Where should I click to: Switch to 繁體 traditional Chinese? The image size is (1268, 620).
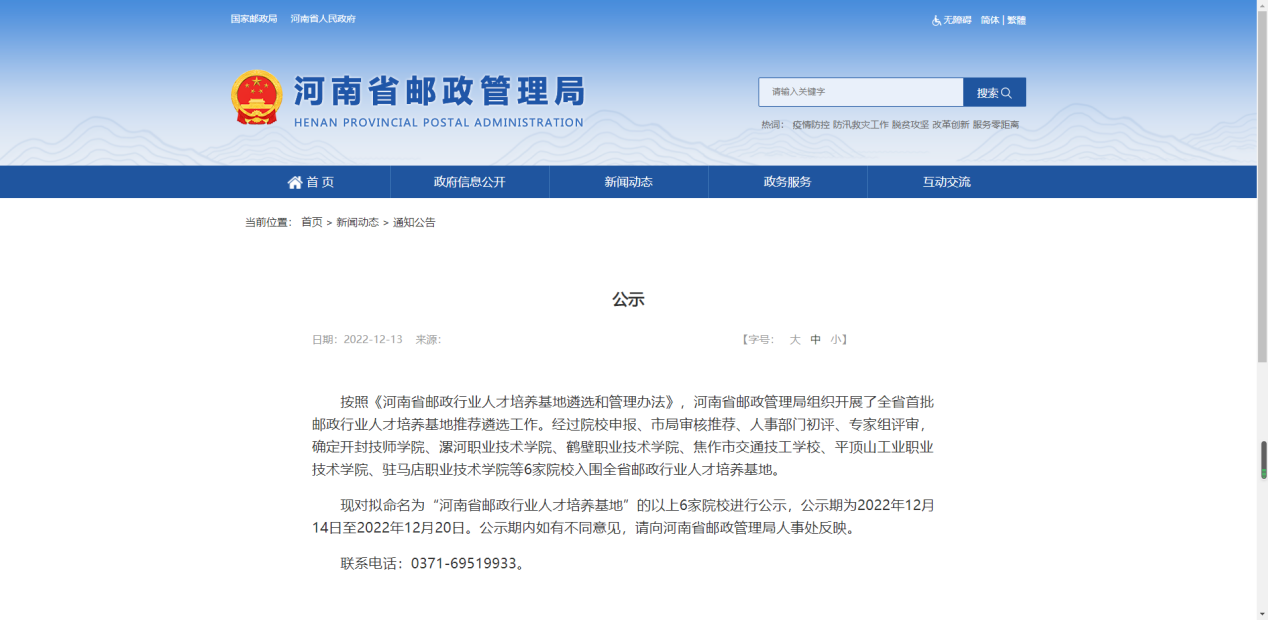pos(1016,20)
